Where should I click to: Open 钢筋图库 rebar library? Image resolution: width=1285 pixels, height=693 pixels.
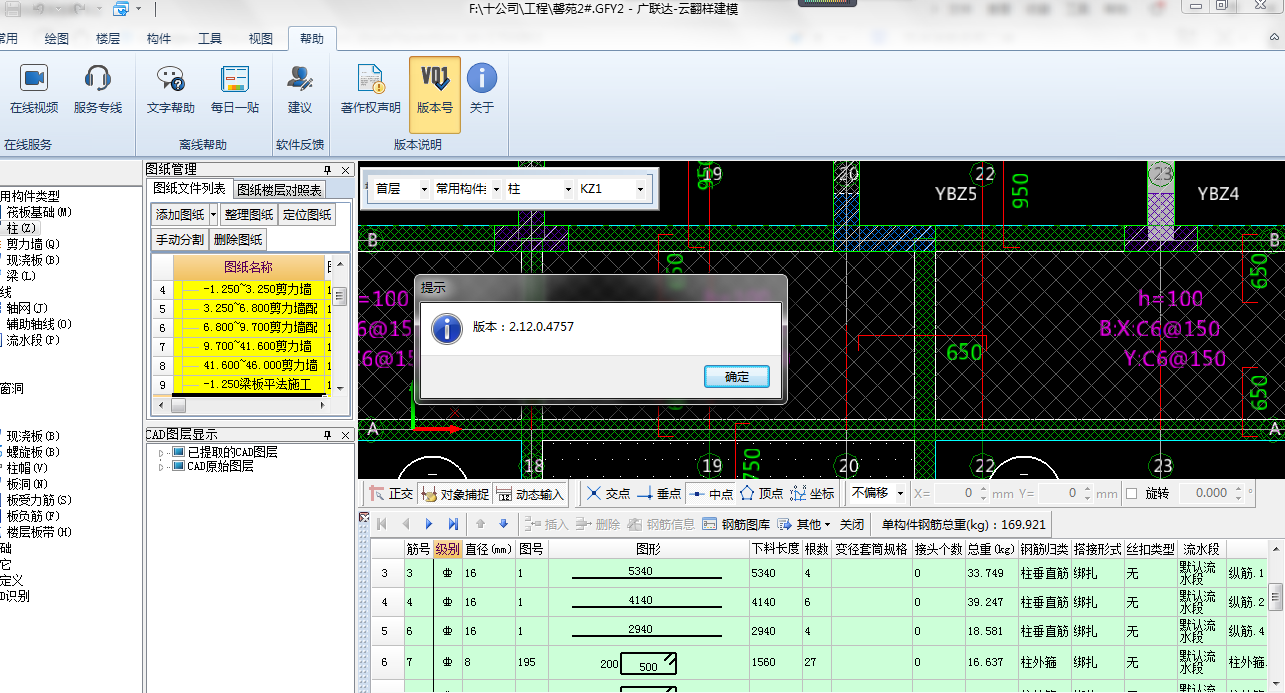point(736,524)
